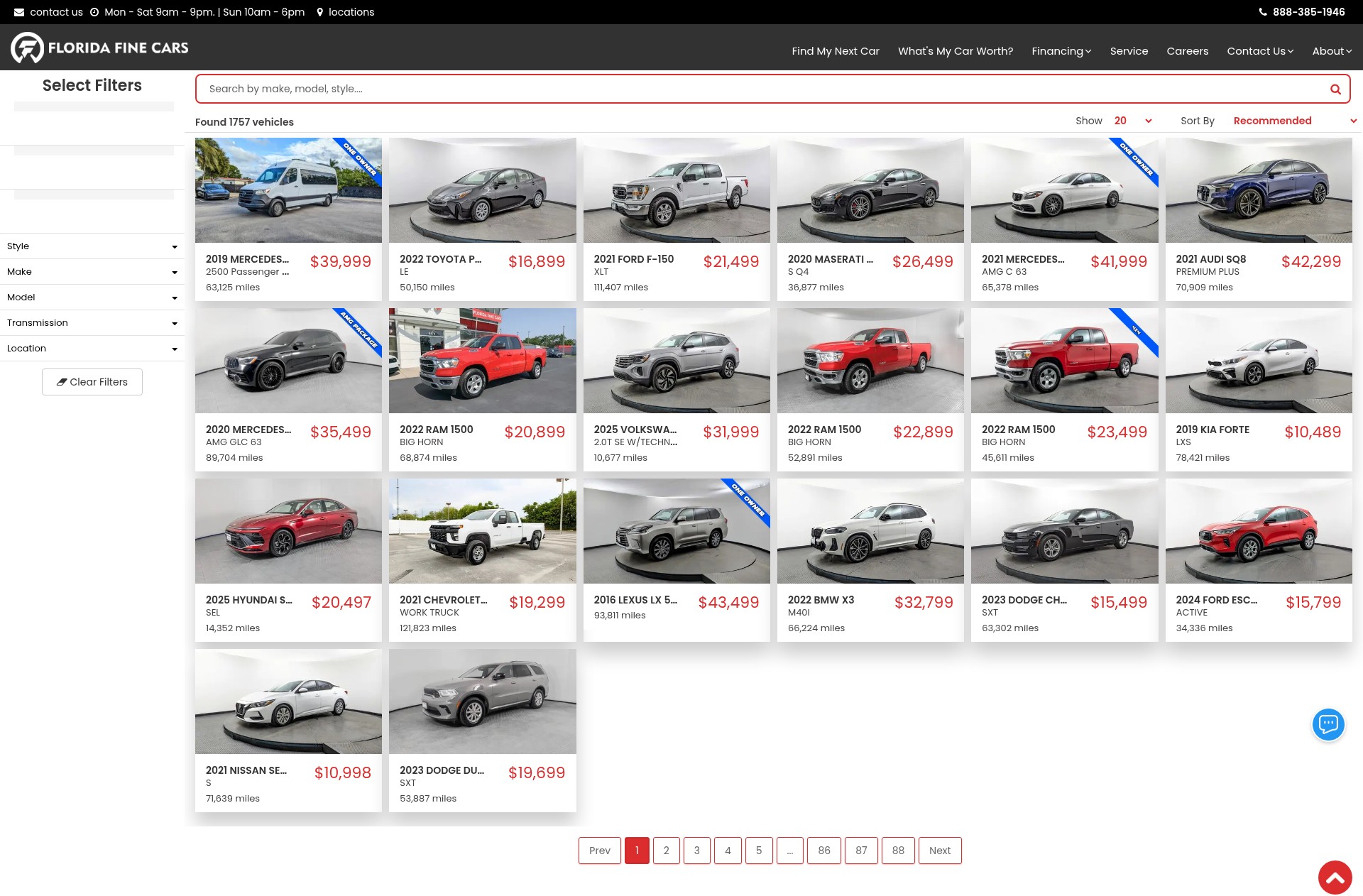
Task: Open the $23,499 RAM 1500 Big Horn photo
Action: coord(1065,361)
